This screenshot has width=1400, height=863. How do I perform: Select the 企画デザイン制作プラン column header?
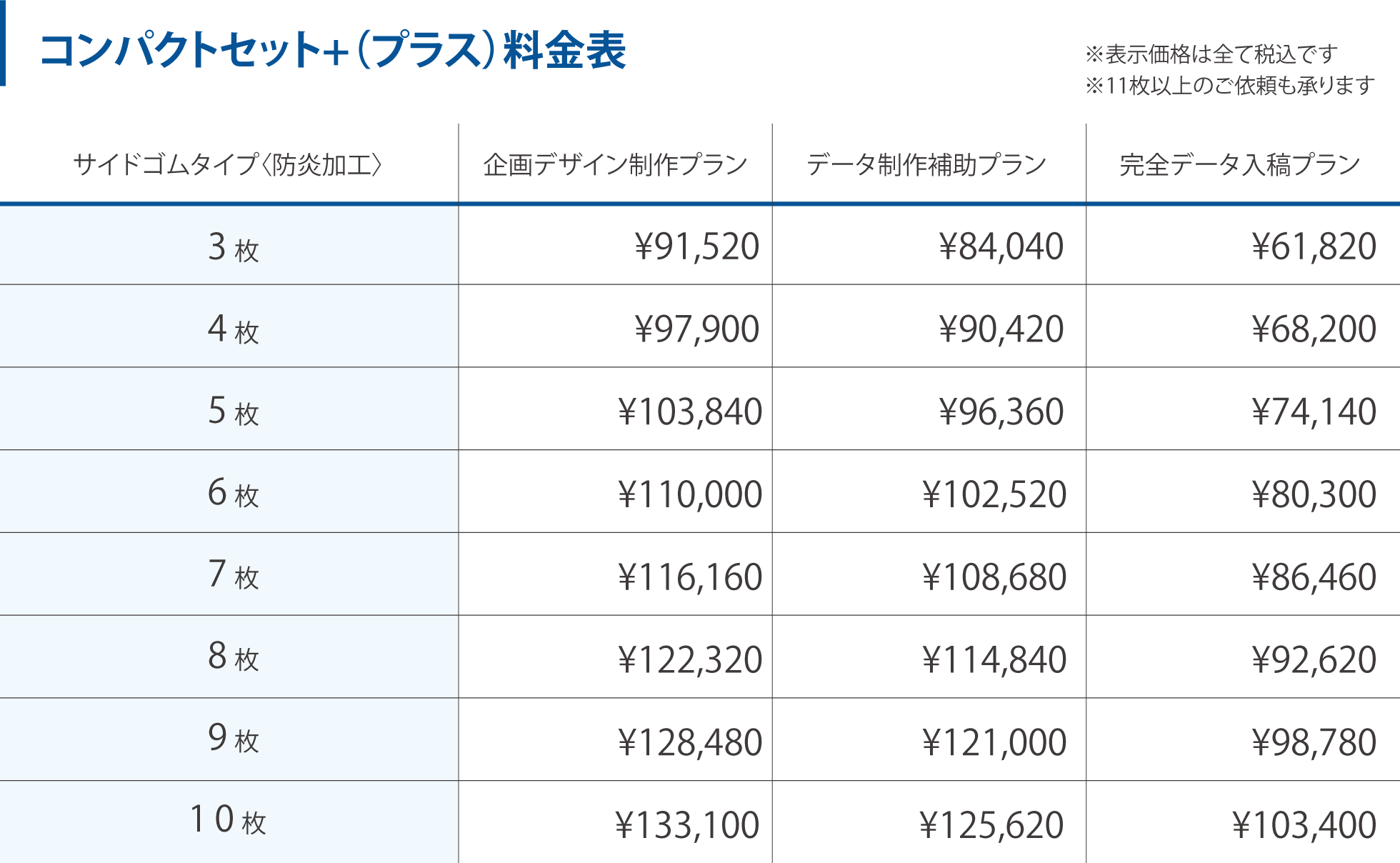(615, 165)
